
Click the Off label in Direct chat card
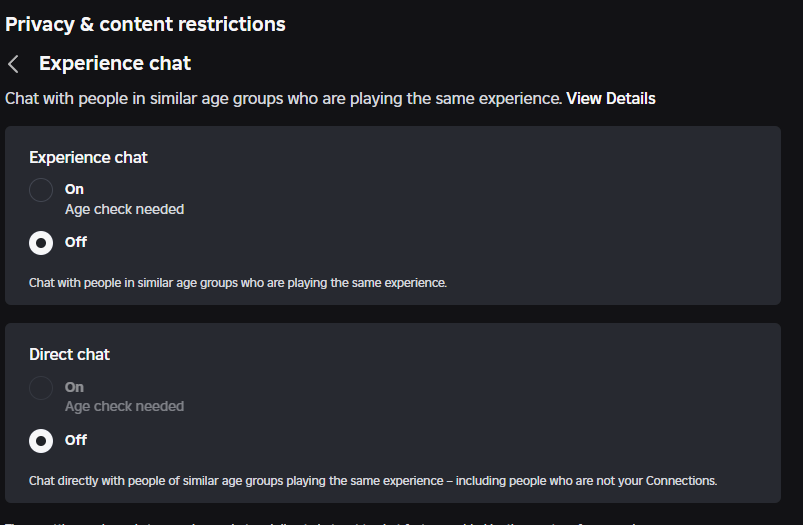[76, 440]
